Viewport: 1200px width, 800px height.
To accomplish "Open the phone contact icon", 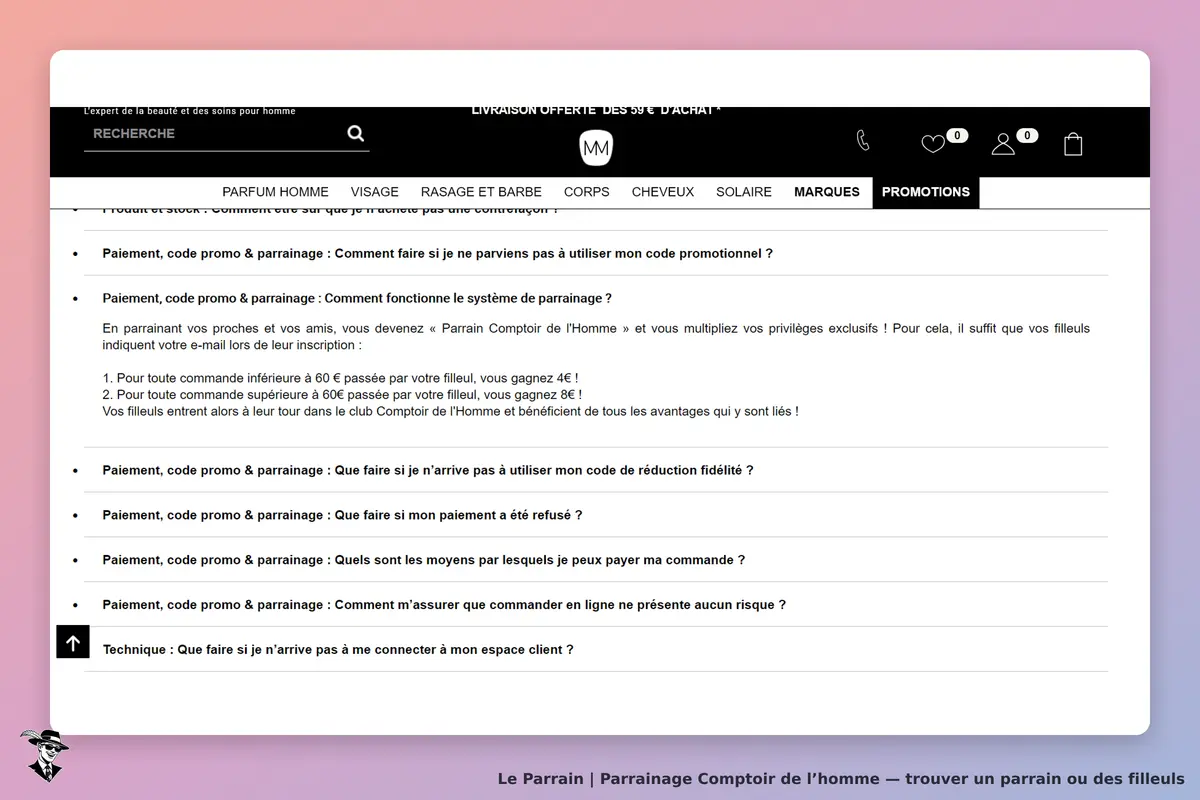I will tap(863, 140).
